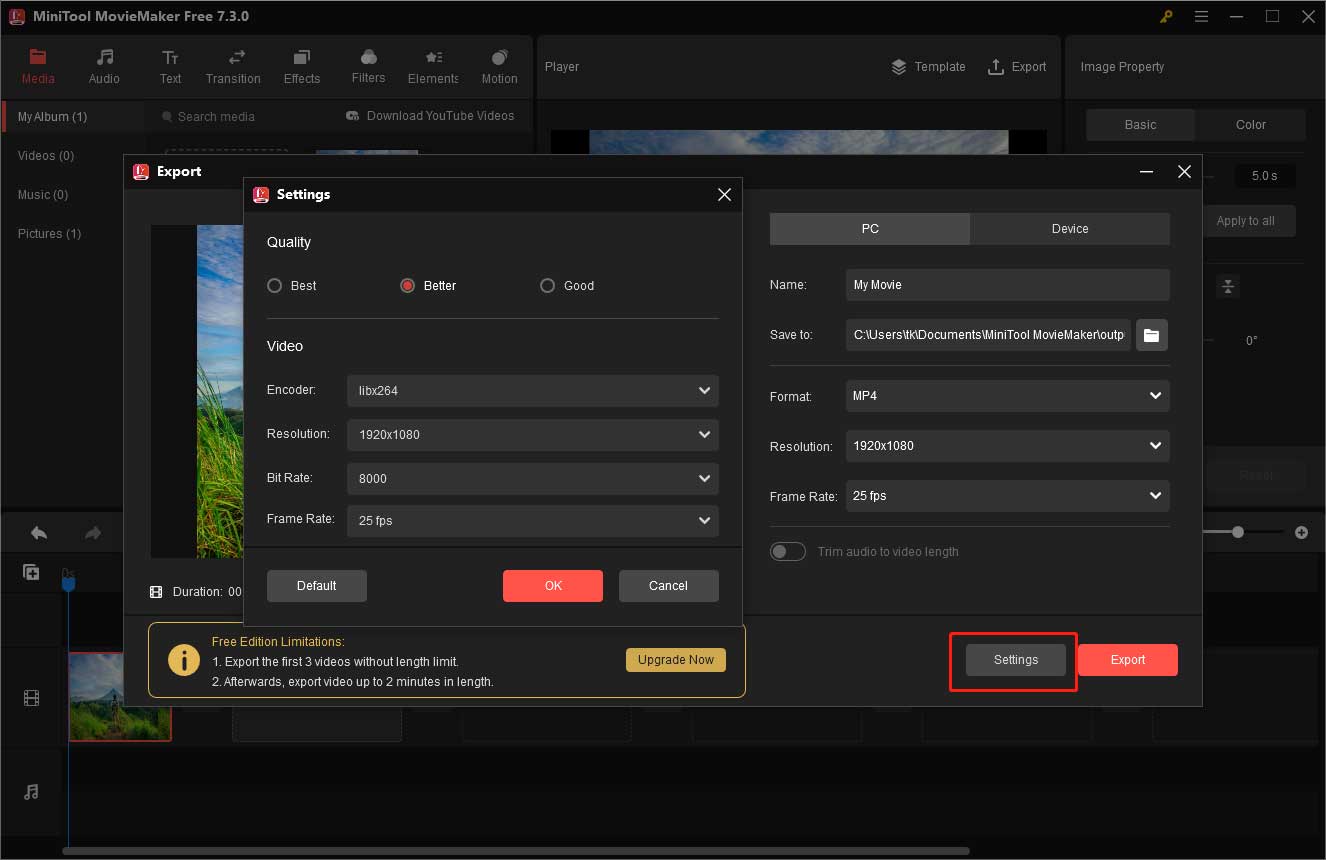Click the Player Export icon
The width and height of the screenshot is (1326, 860).
995,67
